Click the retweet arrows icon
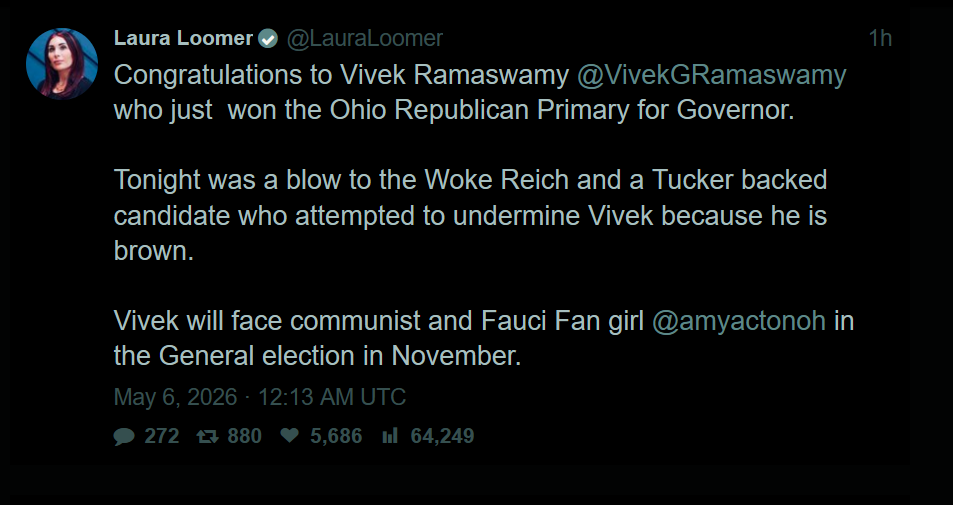The image size is (953, 505). point(207,436)
